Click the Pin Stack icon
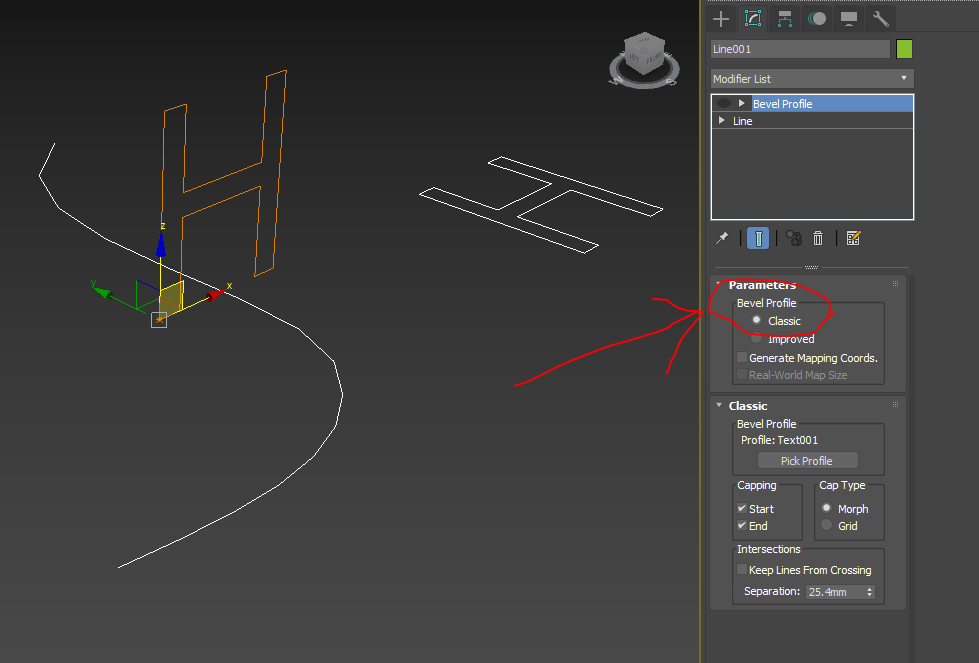The image size is (979, 663). [x=722, y=238]
